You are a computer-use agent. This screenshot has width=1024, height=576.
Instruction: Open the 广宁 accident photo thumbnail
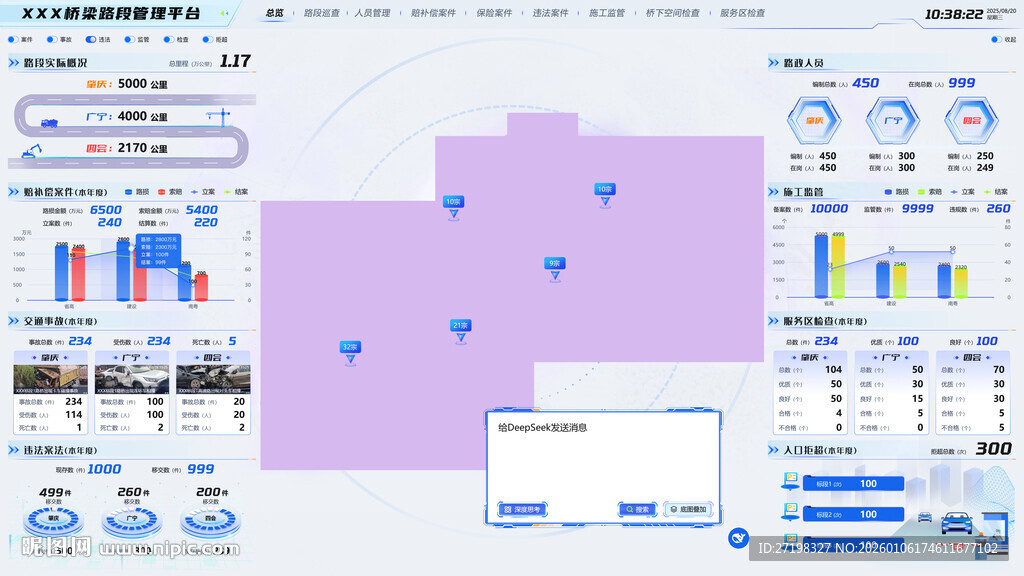tap(132, 379)
